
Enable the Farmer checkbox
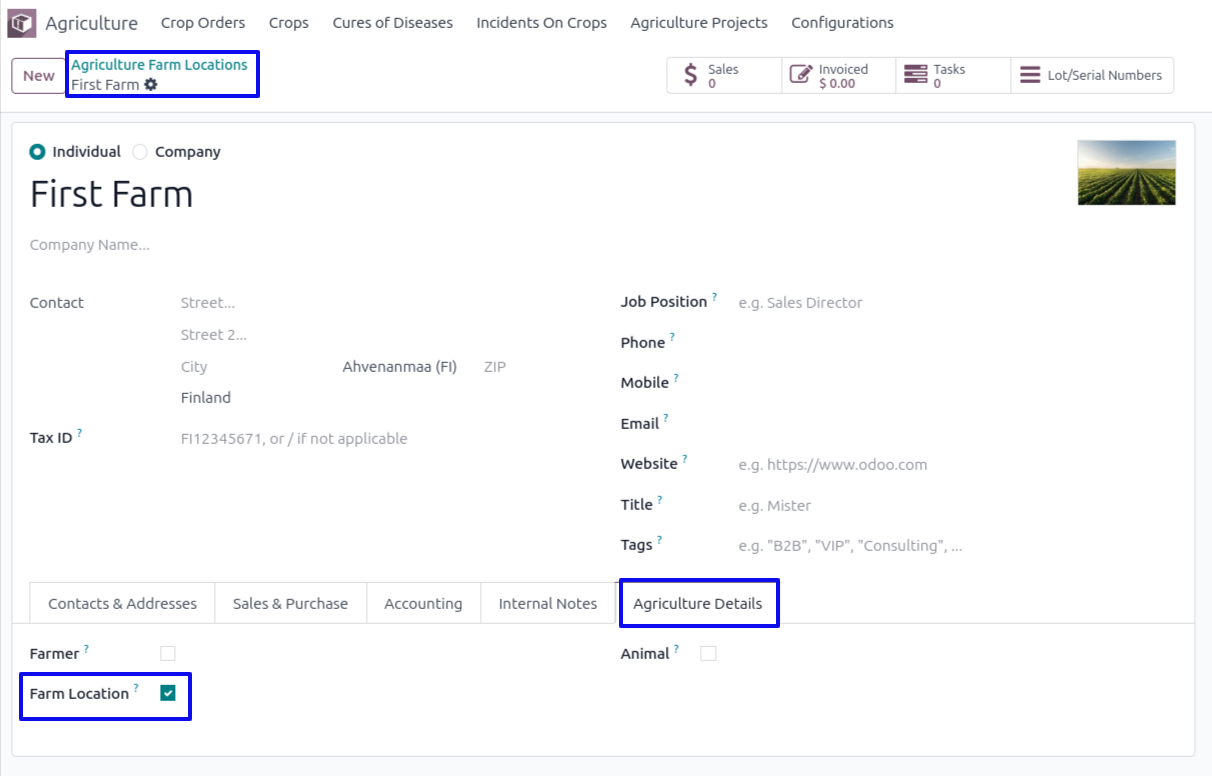[168, 654]
